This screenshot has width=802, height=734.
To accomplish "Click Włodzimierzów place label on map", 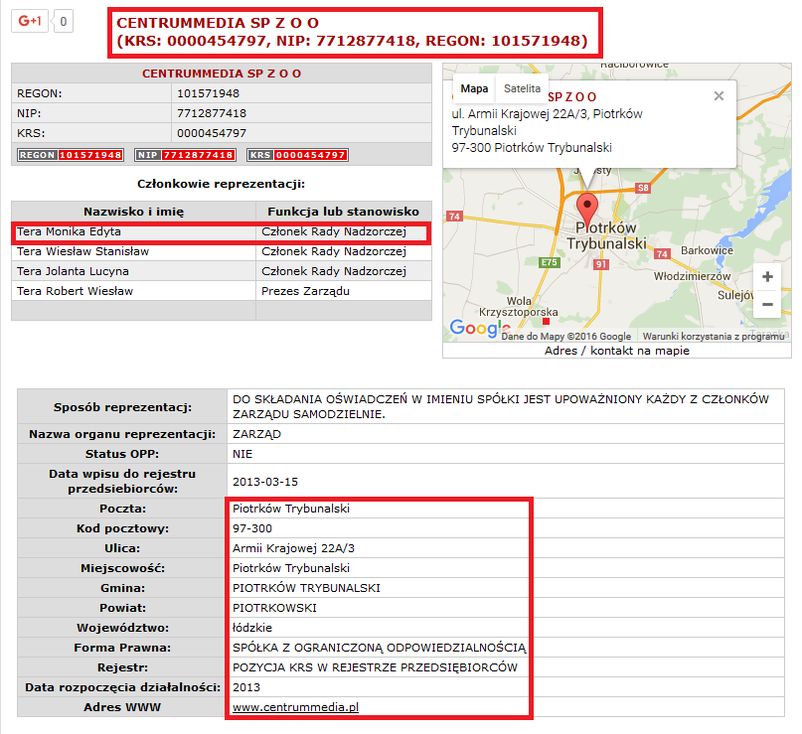I will pos(692,276).
